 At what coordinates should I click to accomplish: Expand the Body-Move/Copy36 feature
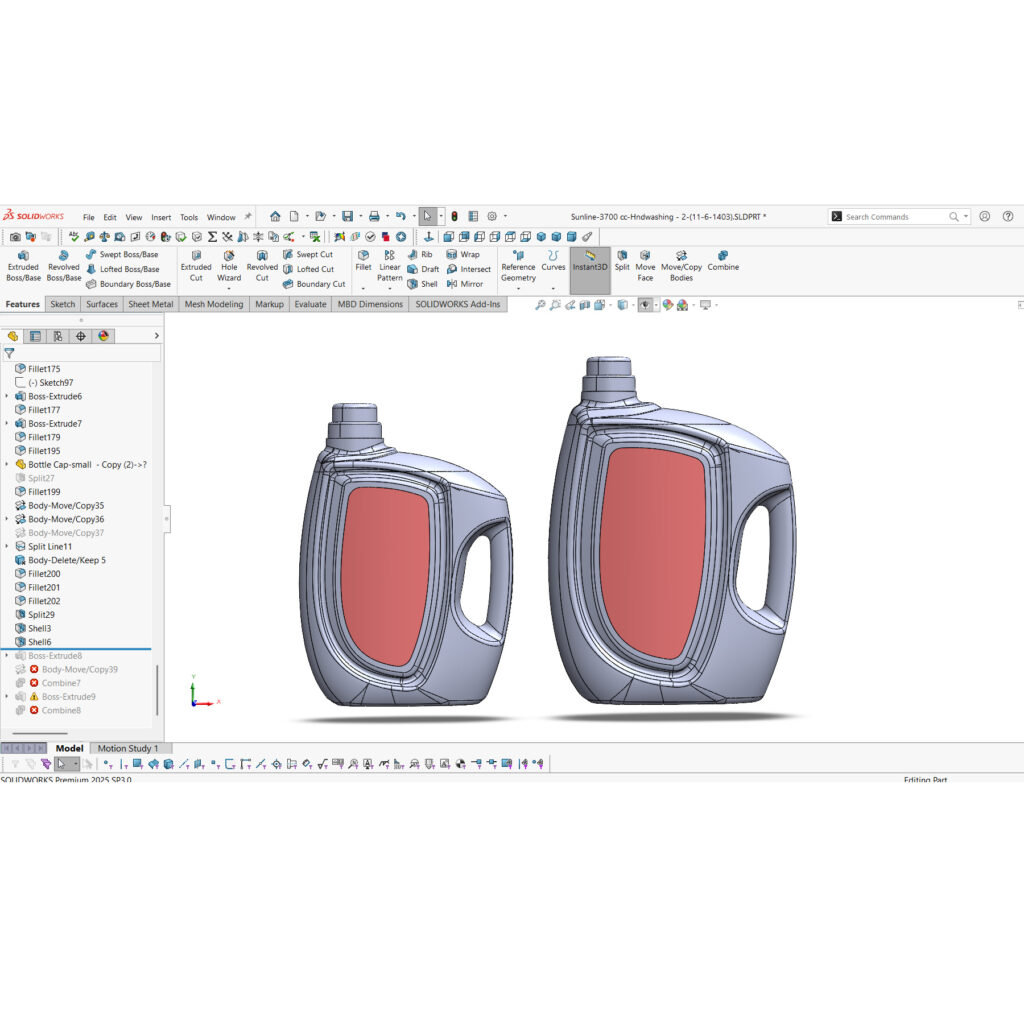(7, 519)
